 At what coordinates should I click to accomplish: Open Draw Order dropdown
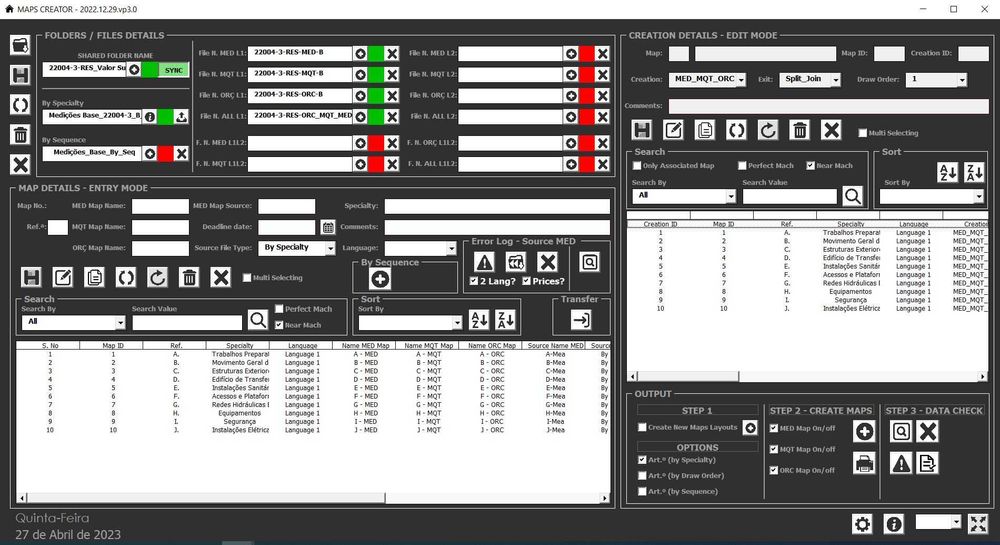pyautogui.click(x=962, y=80)
